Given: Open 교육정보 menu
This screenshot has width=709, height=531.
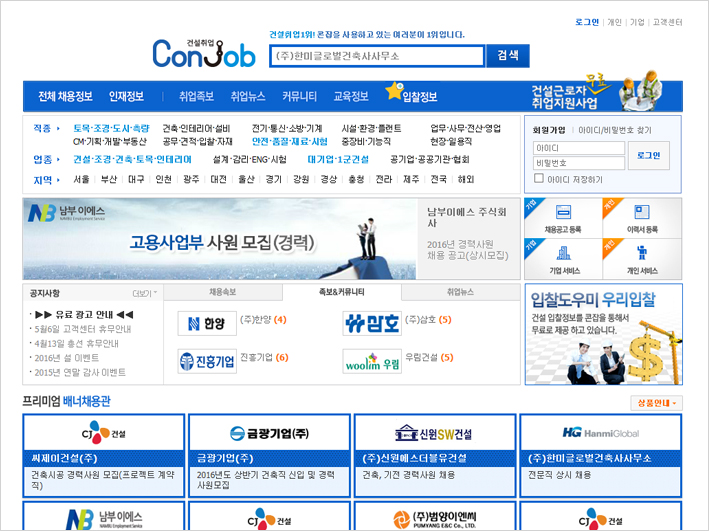Looking at the screenshot, I should (x=351, y=96).
